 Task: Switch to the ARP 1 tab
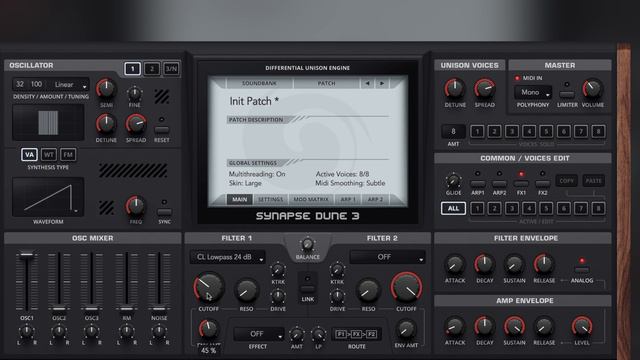click(348, 199)
